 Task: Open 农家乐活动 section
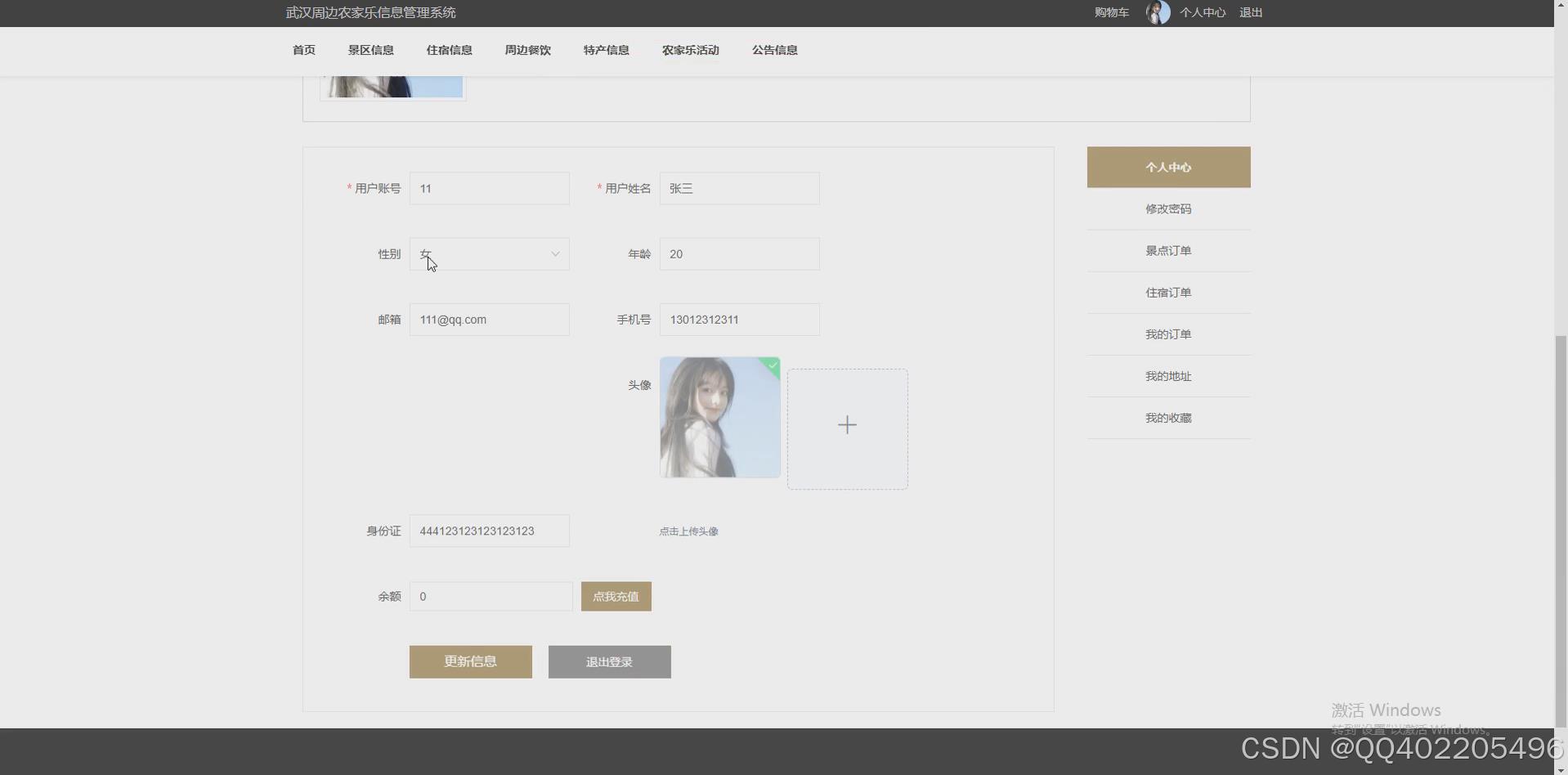pyautogui.click(x=689, y=50)
